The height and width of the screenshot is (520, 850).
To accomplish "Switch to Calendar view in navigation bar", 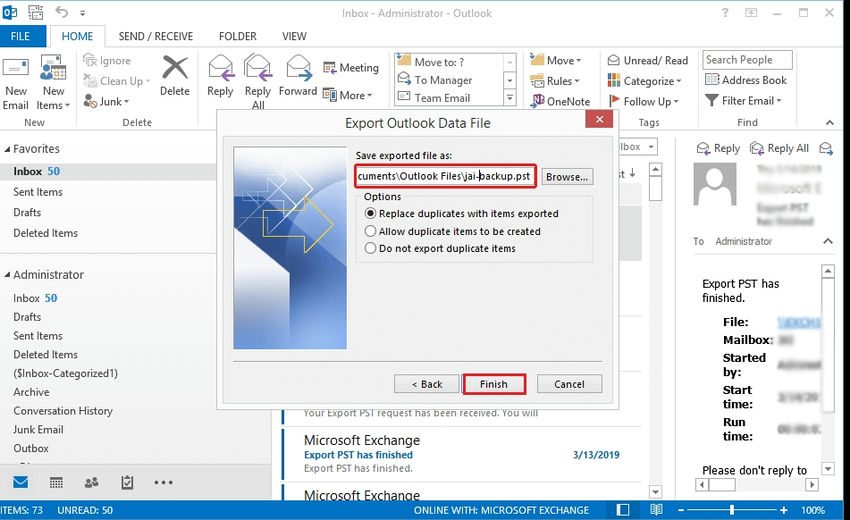I will point(56,482).
